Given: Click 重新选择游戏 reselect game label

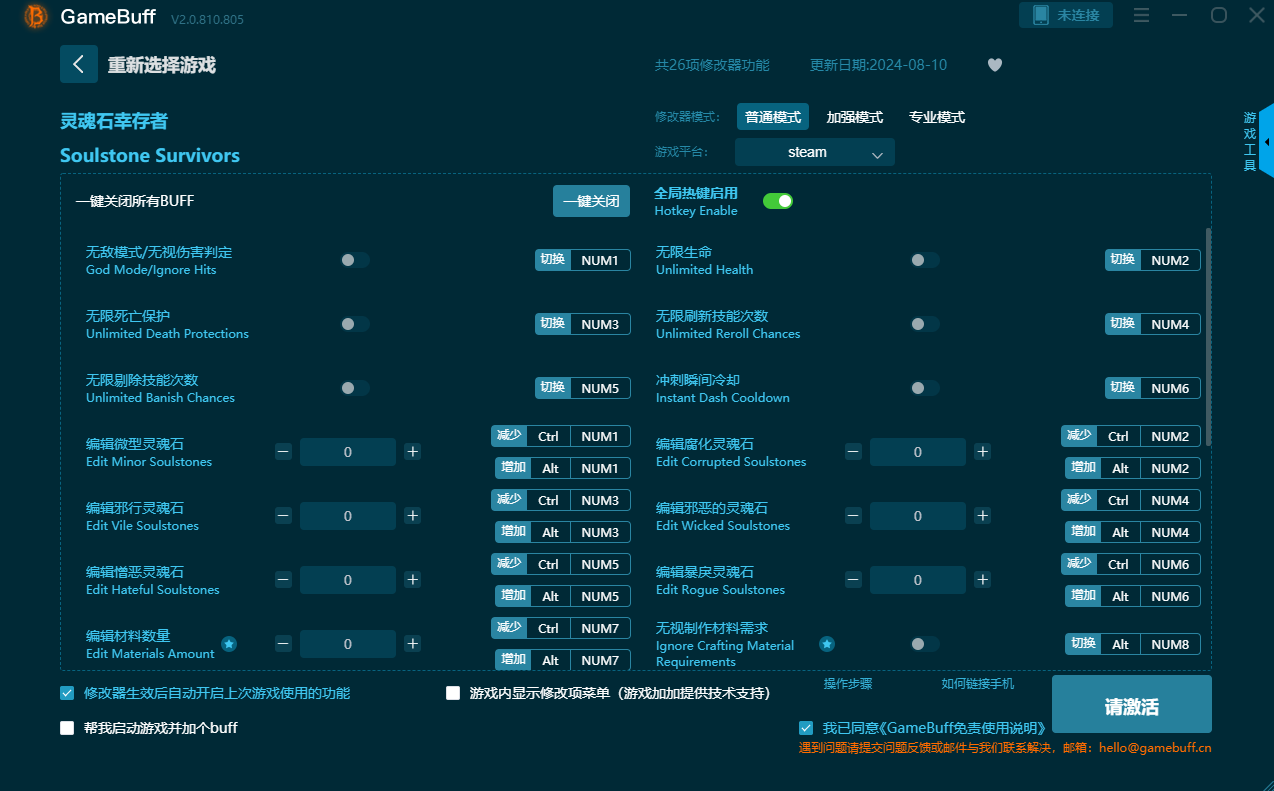Looking at the screenshot, I should tap(162, 65).
